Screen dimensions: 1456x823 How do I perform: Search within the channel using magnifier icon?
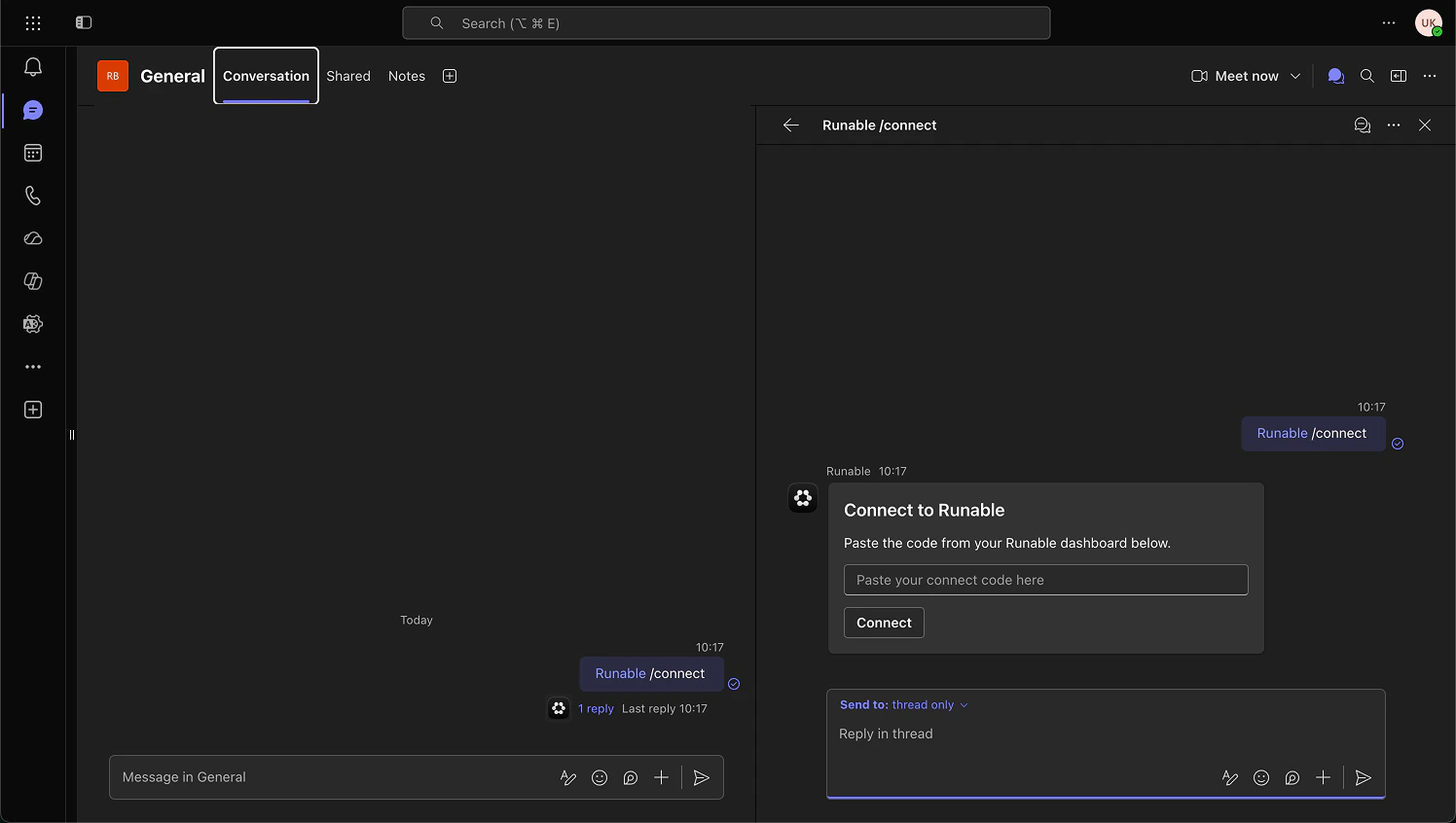[1367, 76]
